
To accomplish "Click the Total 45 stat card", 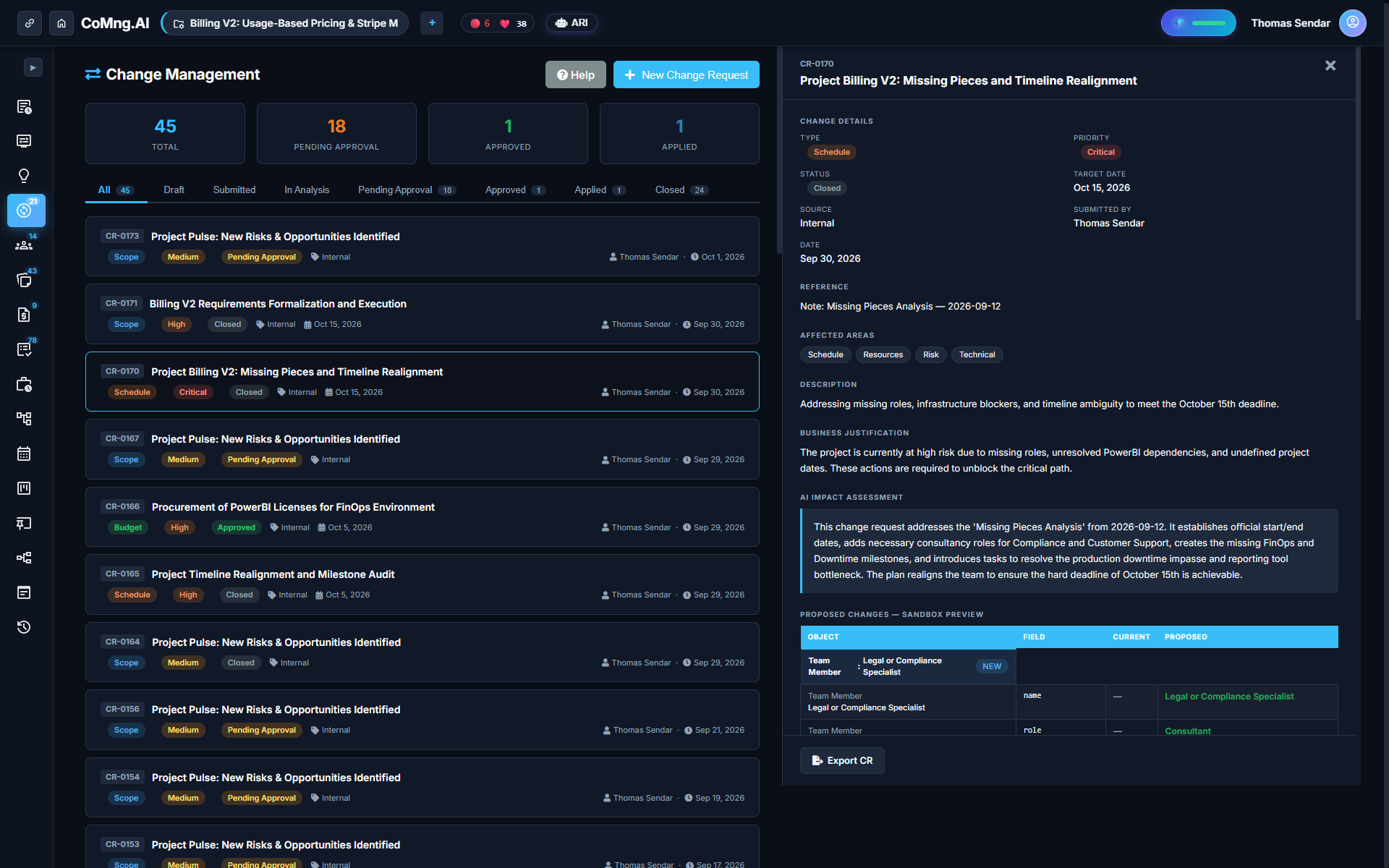I will pyautogui.click(x=165, y=134).
